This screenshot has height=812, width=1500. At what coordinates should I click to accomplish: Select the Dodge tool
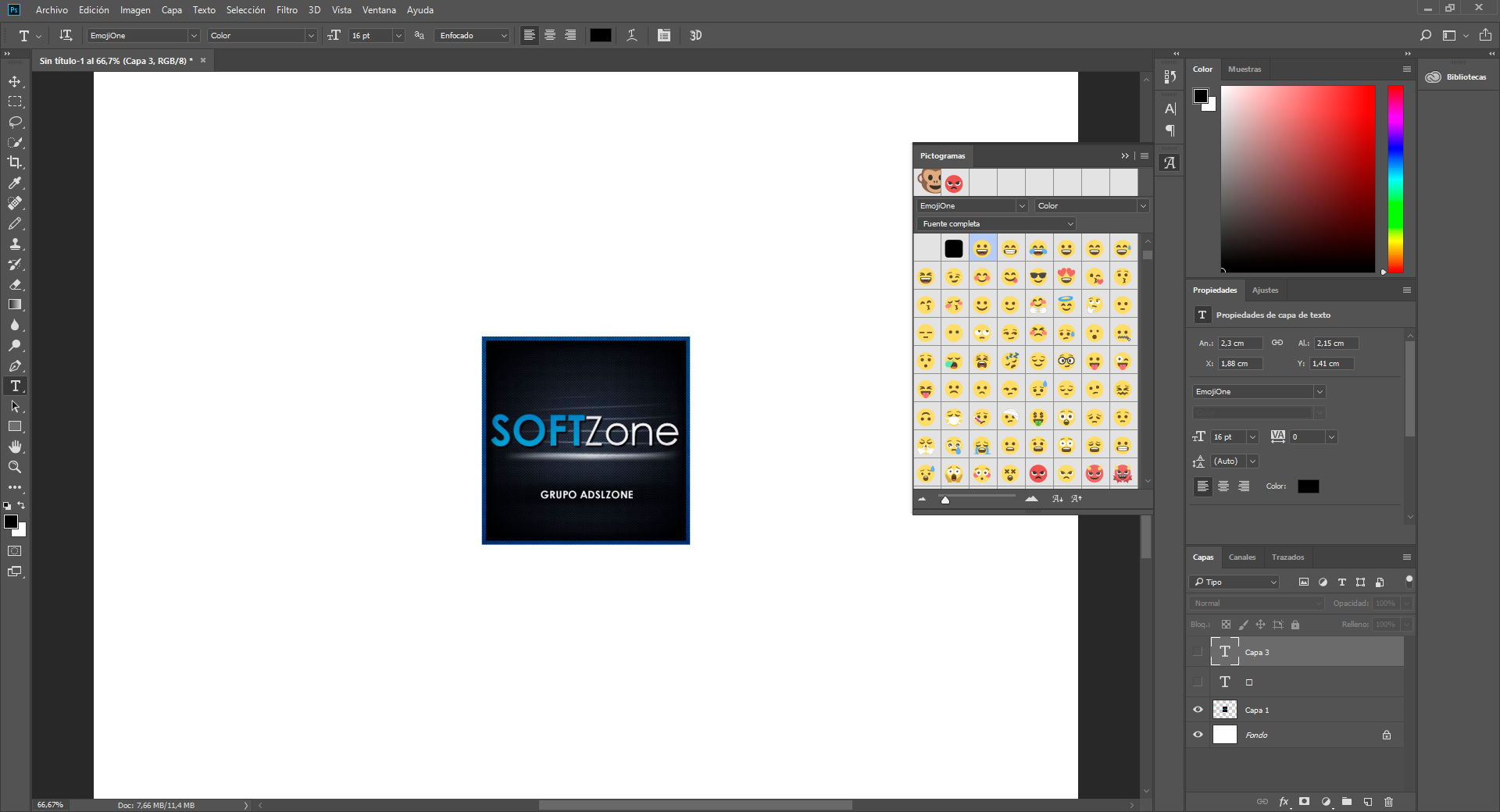[15, 345]
